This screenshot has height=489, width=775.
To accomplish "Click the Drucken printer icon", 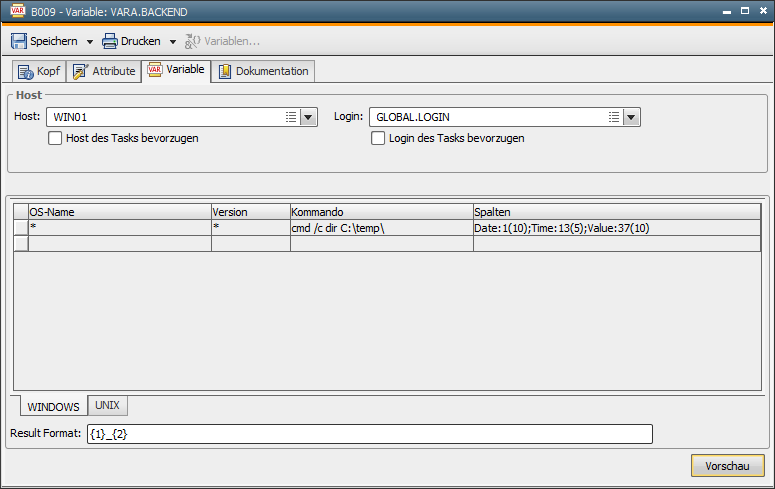I will tap(110, 42).
